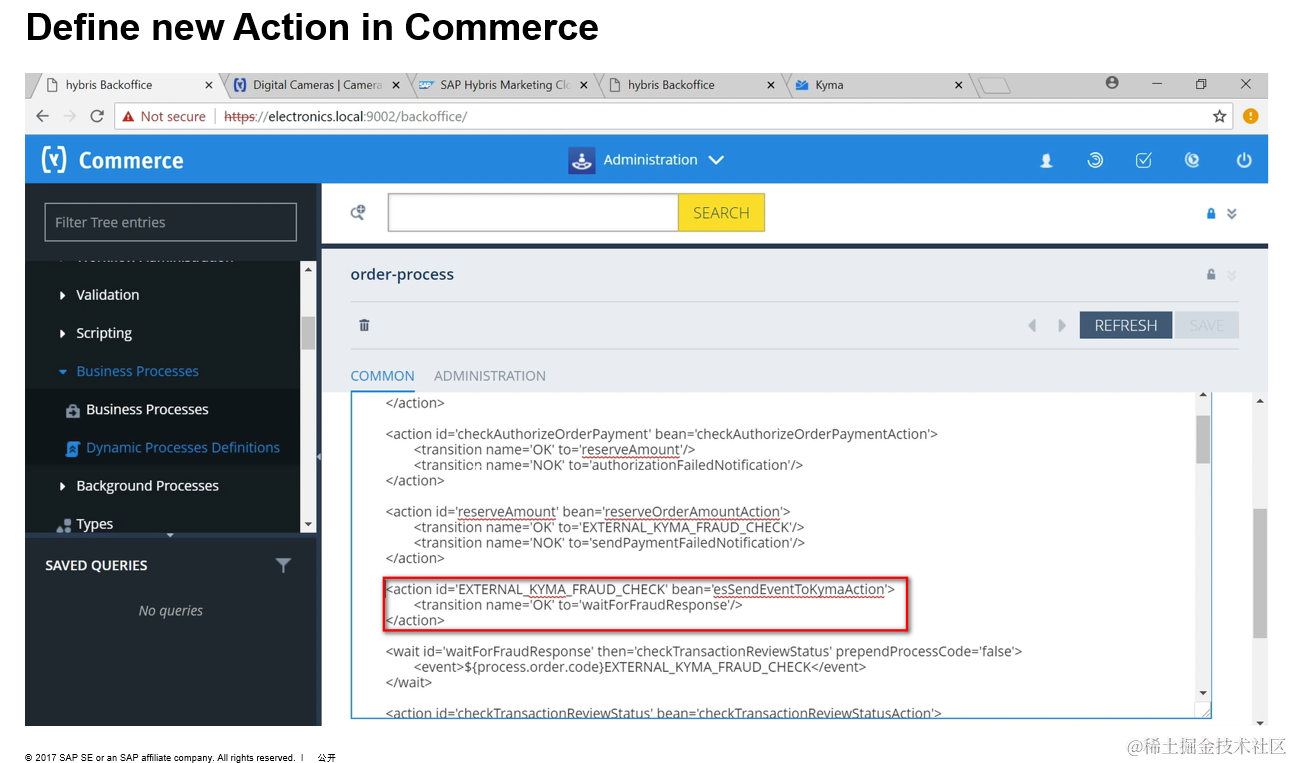Click the EXTERNAL_KYMA_FRAUD_CHECK action line
The width and height of the screenshot is (1293, 763).
[x=640, y=590]
